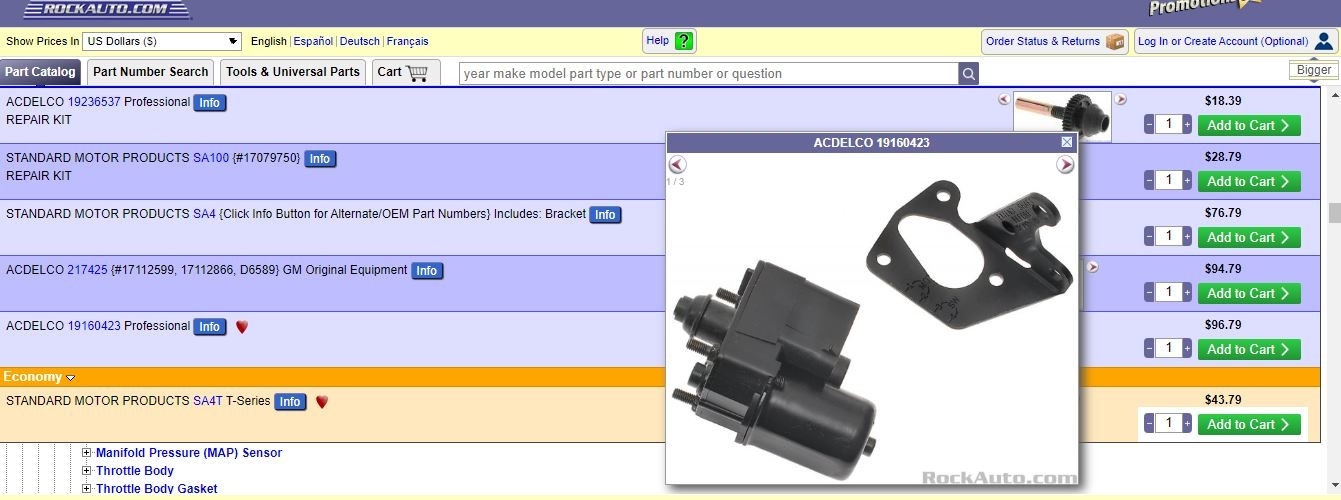
Task: Add $43.79 SA4T to cart
Action: (x=1249, y=424)
